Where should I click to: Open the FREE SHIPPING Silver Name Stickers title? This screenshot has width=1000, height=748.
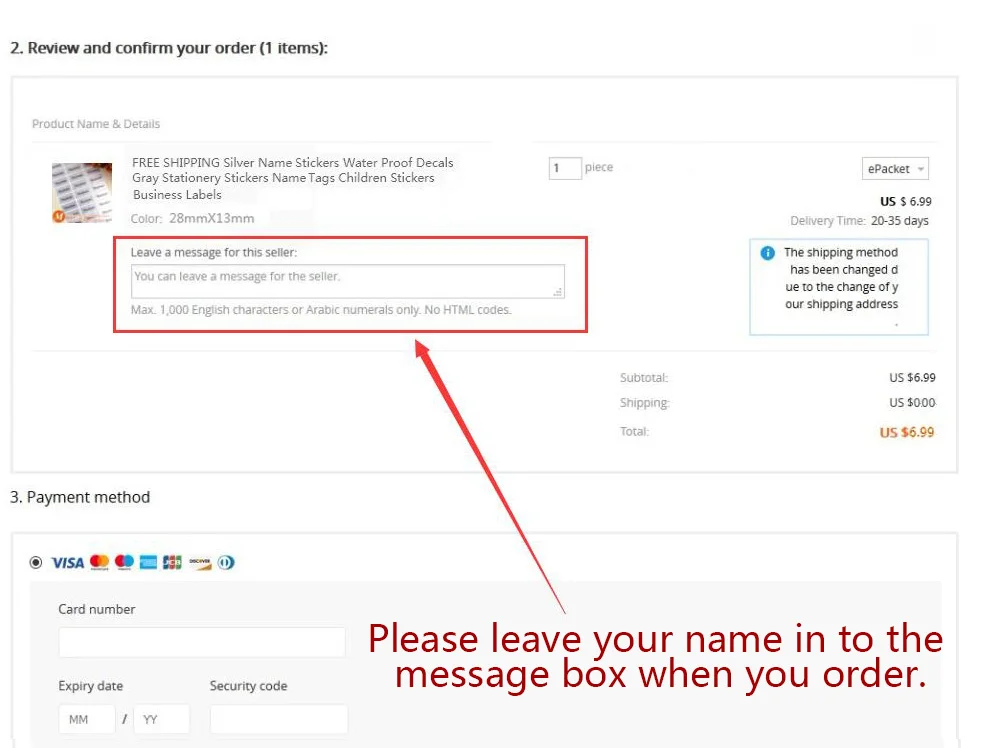tap(293, 179)
